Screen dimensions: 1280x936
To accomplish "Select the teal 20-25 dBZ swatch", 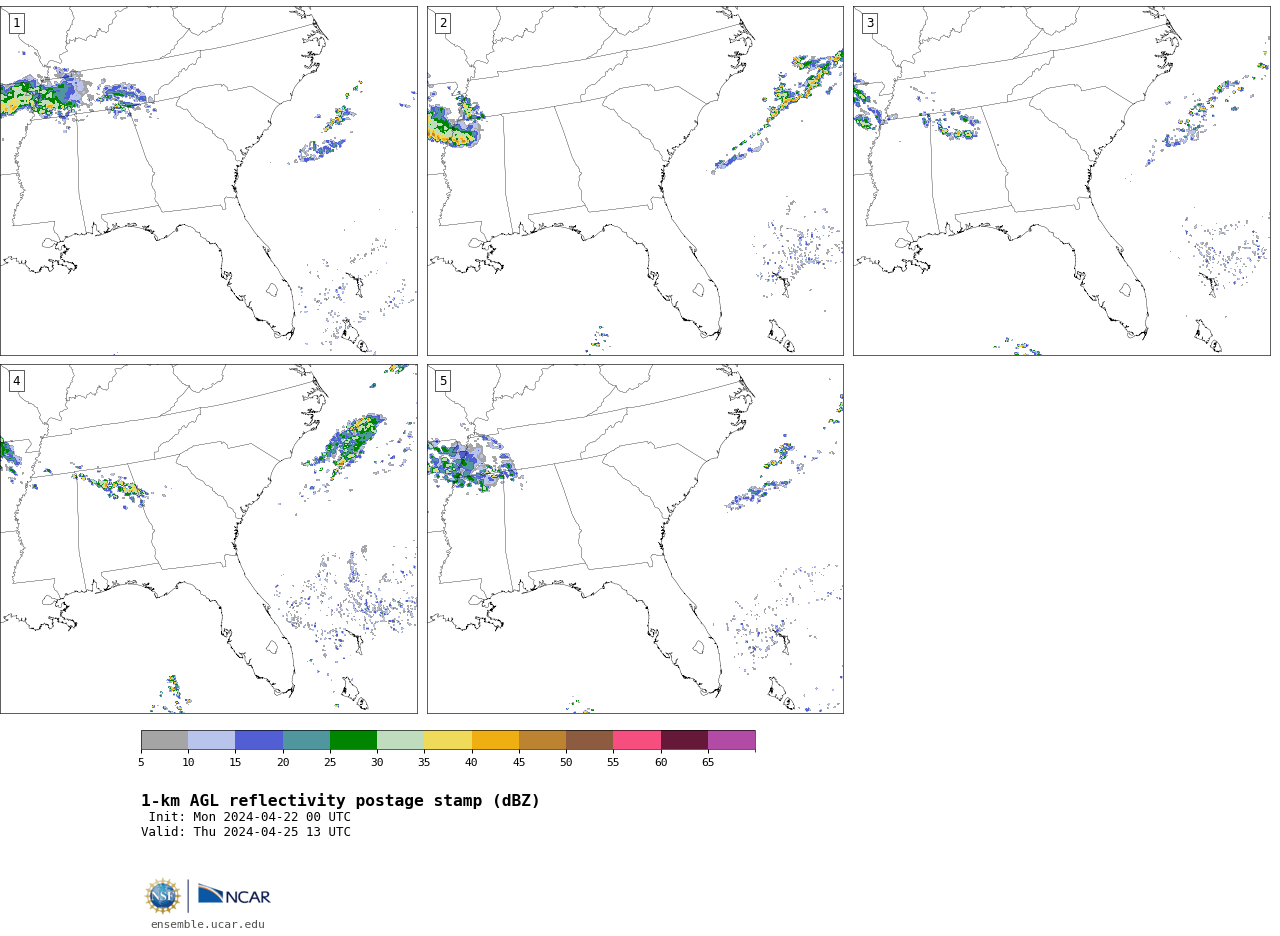I will point(306,740).
